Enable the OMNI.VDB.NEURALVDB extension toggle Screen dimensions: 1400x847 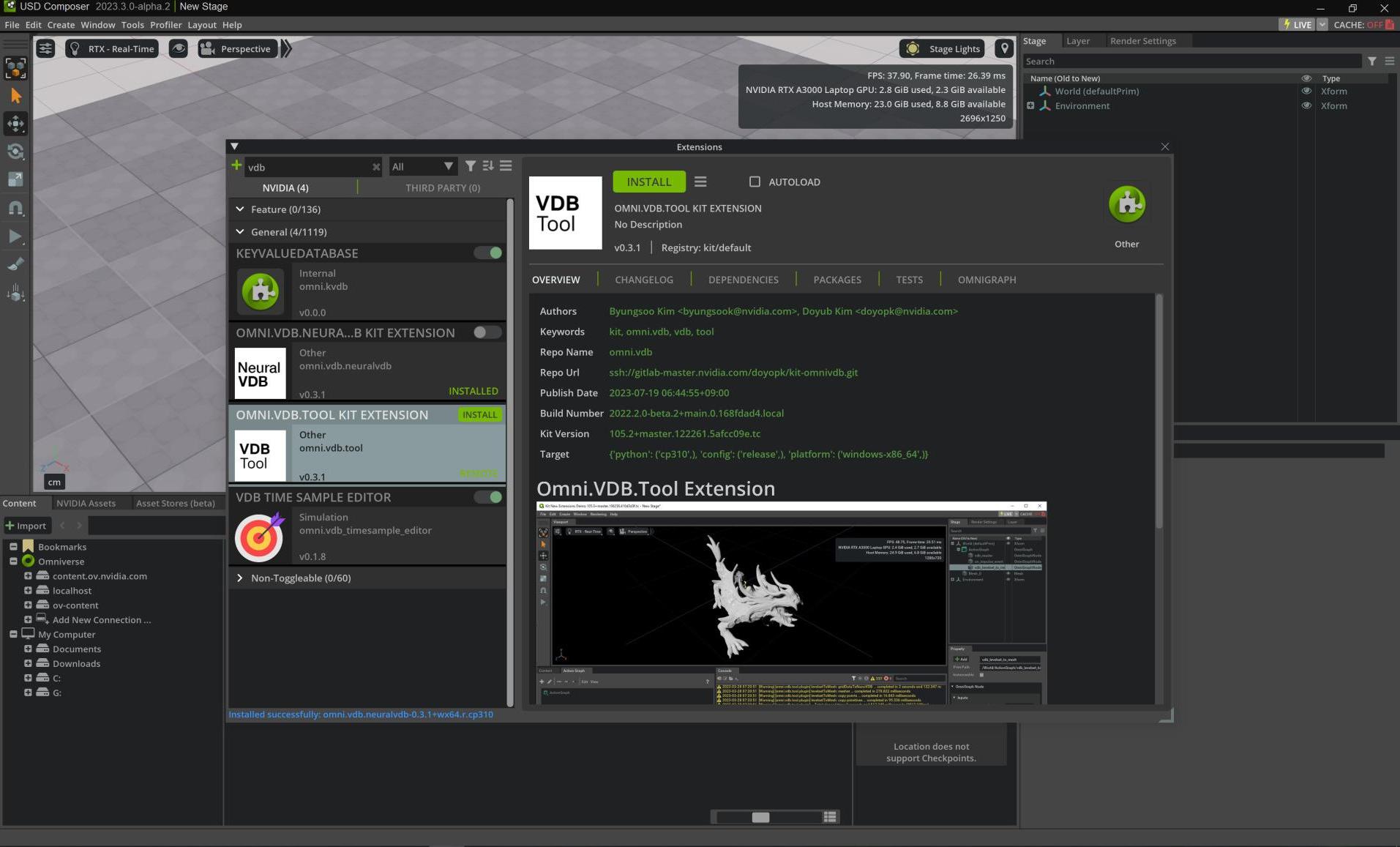[487, 332]
